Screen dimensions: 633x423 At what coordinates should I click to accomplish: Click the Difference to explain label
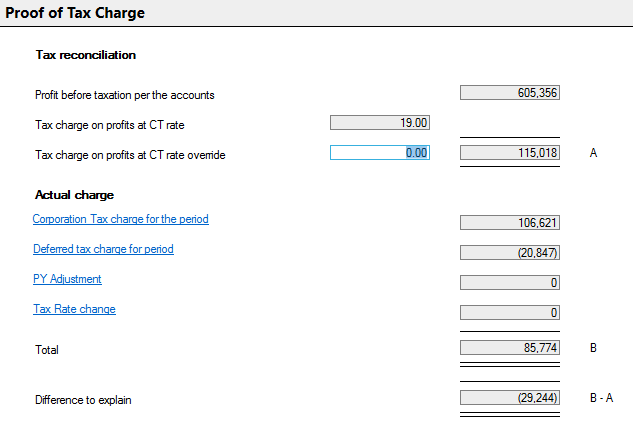point(83,400)
